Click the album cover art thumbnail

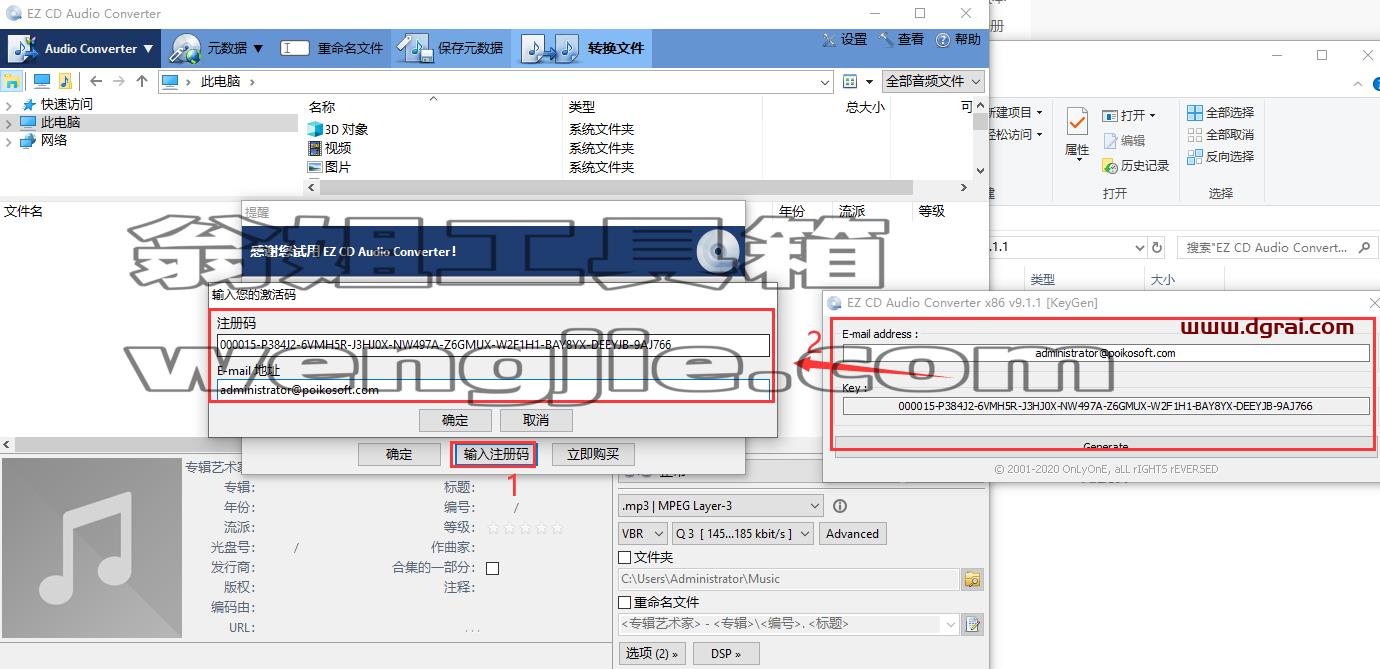point(92,547)
